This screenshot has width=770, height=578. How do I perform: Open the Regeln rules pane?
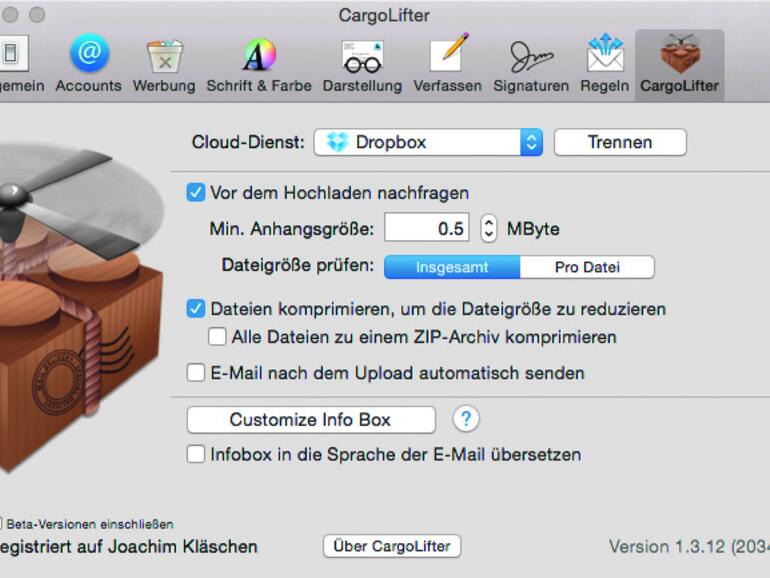pos(605,63)
